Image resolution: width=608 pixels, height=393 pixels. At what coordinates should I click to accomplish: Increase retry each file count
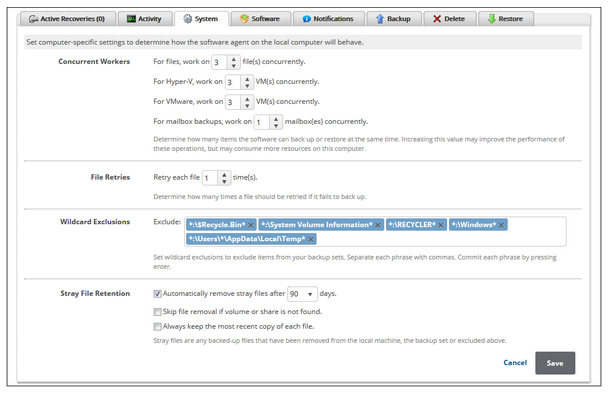pyautogui.click(x=224, y=175)
